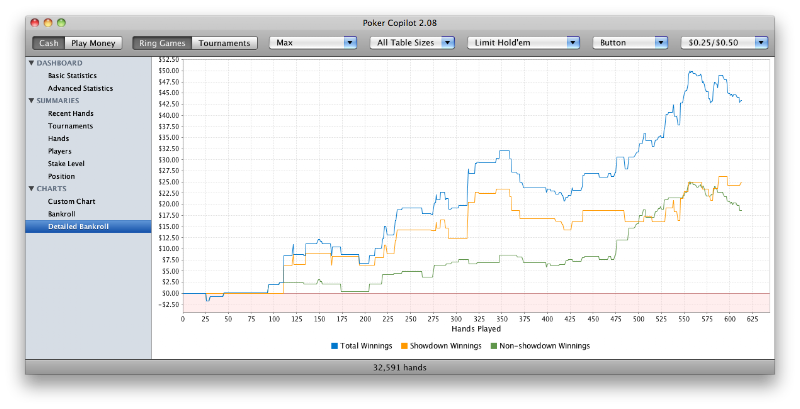This screenshot has height=409, width=800.
Task: Collapse the SUMMARIES section triangle
Action: pos(31,100)
